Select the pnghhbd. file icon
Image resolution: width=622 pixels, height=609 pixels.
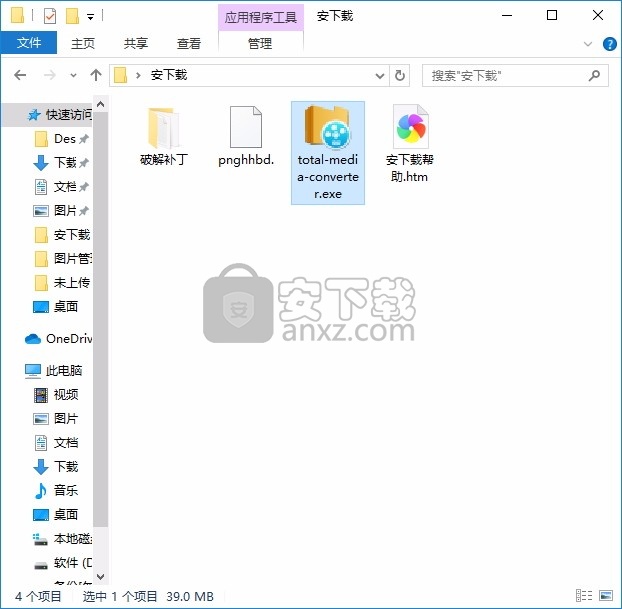click(246, 127)
